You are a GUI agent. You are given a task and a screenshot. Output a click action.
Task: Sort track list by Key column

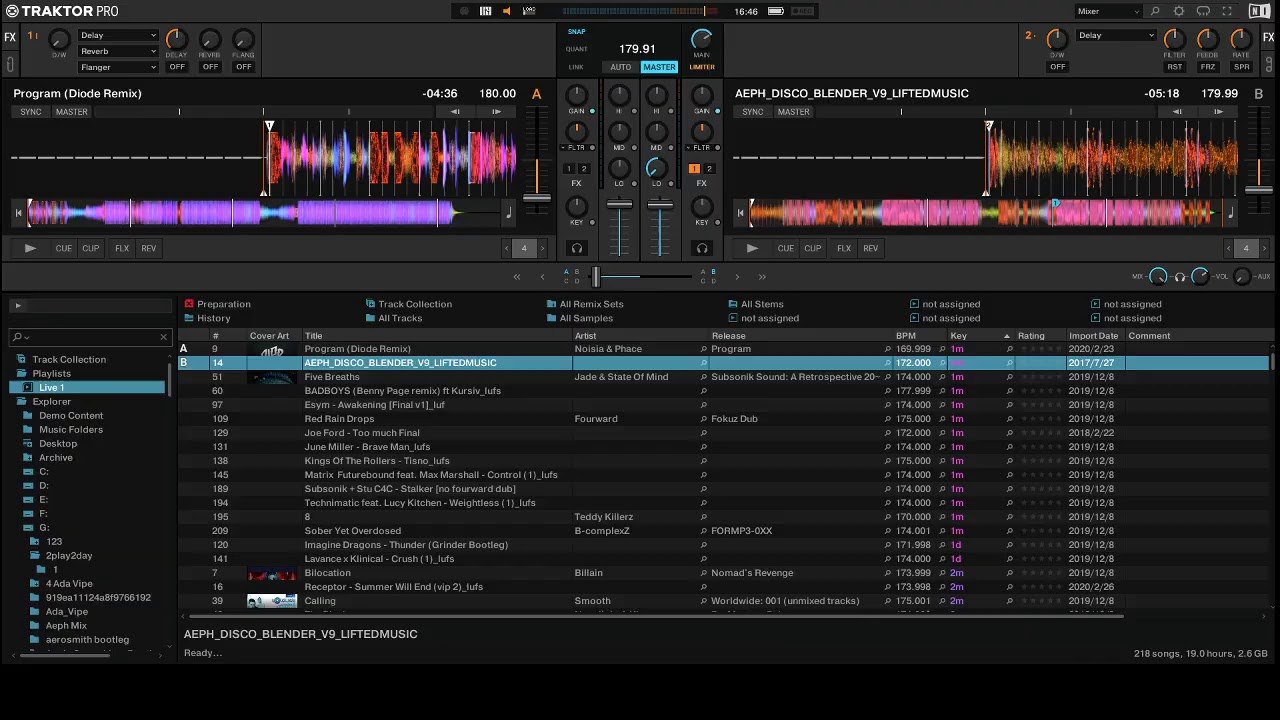click(x=980, y=336)
